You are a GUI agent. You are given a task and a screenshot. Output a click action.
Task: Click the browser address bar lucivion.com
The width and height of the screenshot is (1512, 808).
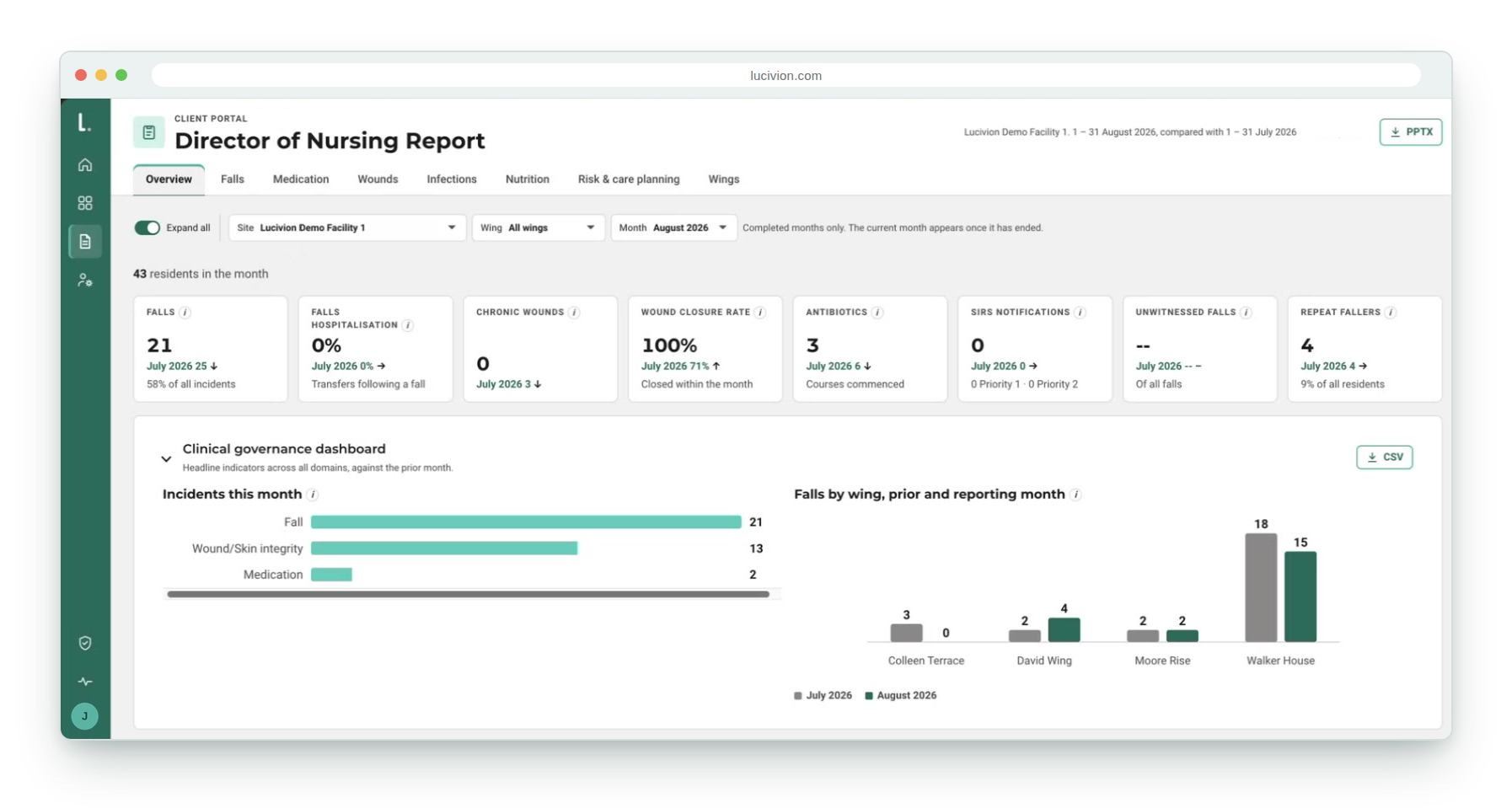click(x=785, y=76)
